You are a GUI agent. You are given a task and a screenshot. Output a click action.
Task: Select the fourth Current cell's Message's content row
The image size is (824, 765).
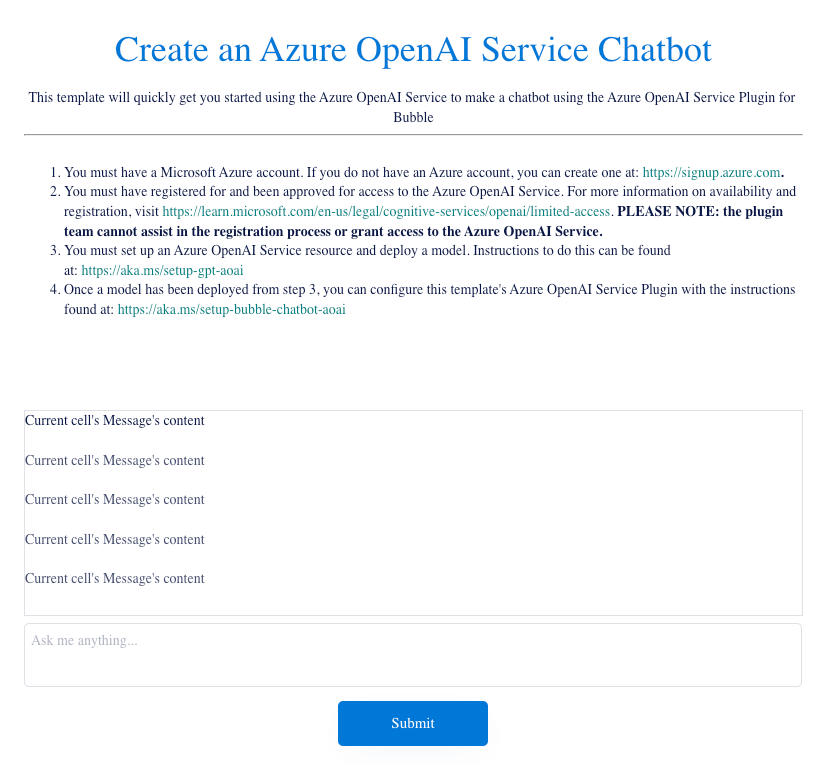click(x=115, y=539)
